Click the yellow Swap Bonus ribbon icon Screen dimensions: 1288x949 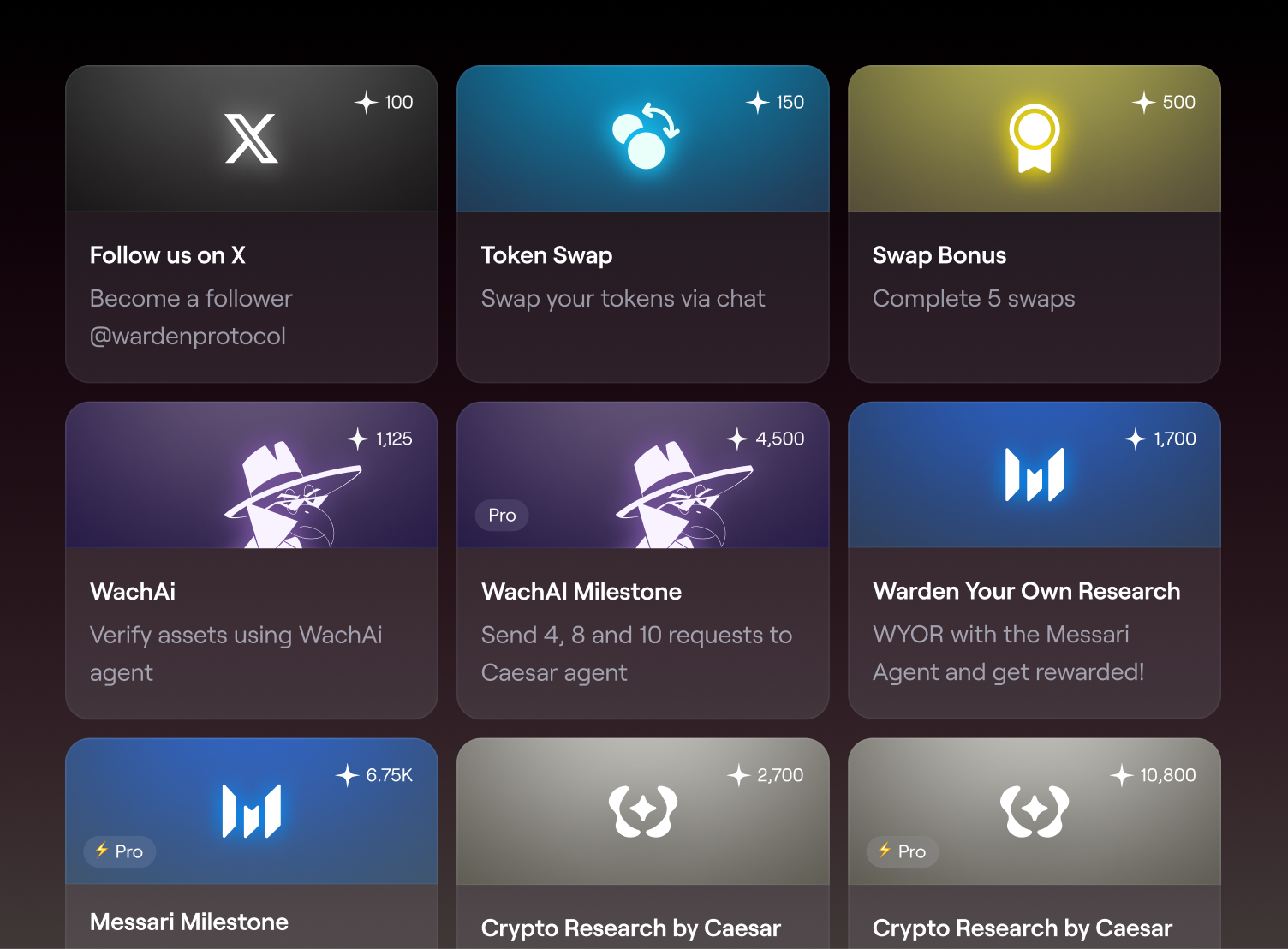point(1035,138)
